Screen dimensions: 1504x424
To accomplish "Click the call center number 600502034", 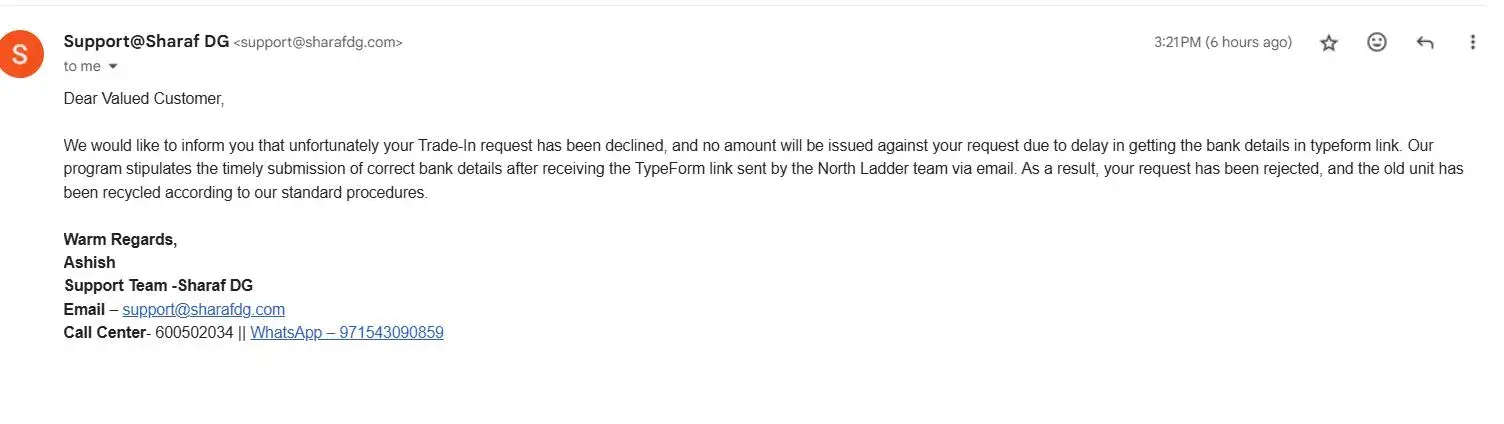I will (194, 333).
